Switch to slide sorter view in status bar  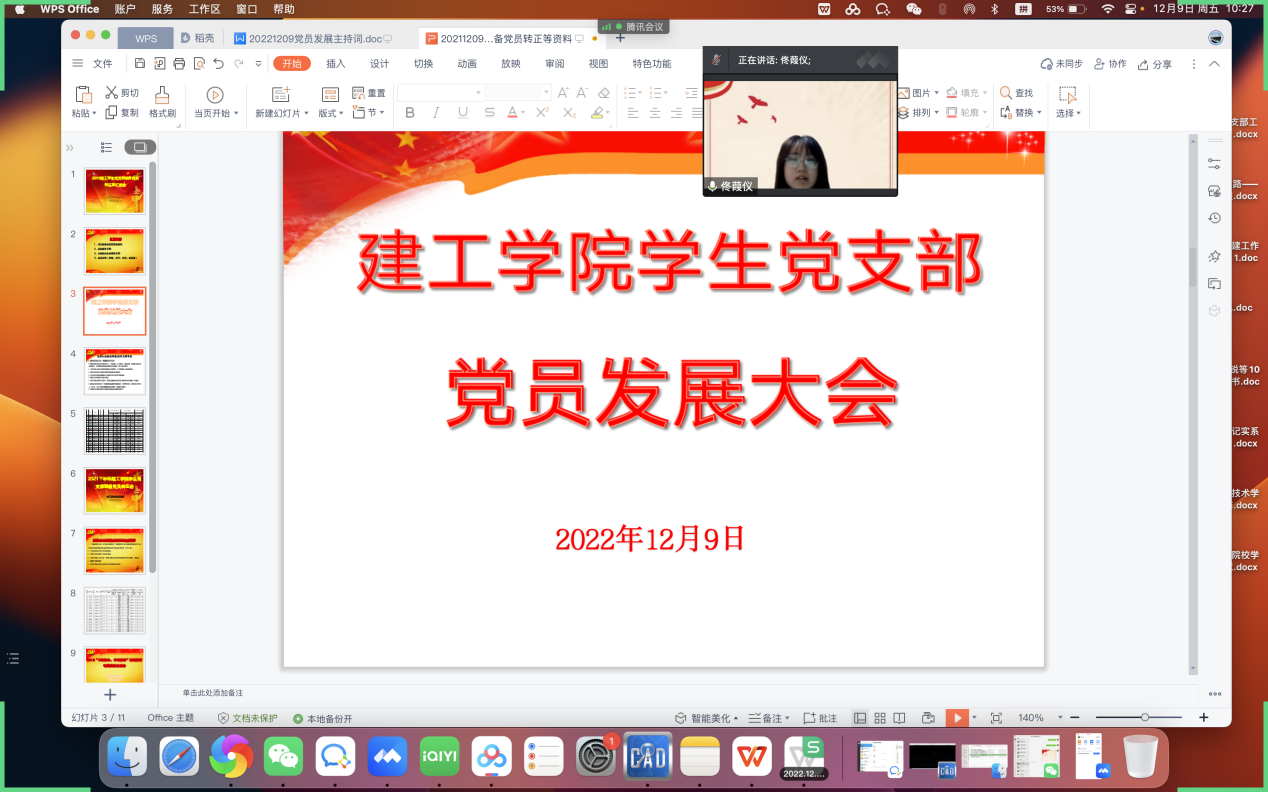pyautogui.click(x=880, y=718)
